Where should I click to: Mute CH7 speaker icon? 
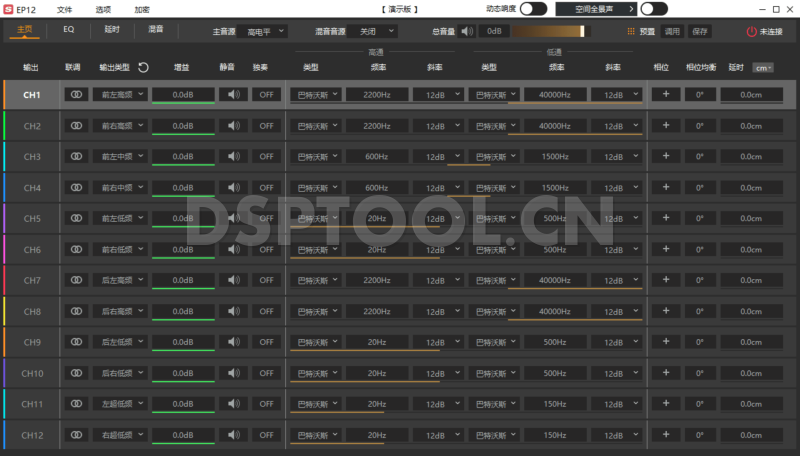[234, 280]
